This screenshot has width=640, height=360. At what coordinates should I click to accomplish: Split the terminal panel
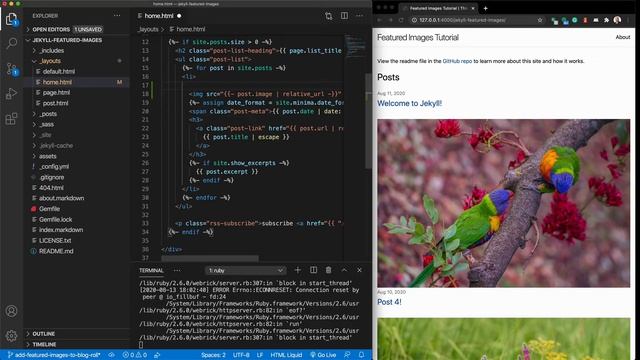tap(313, 270)
